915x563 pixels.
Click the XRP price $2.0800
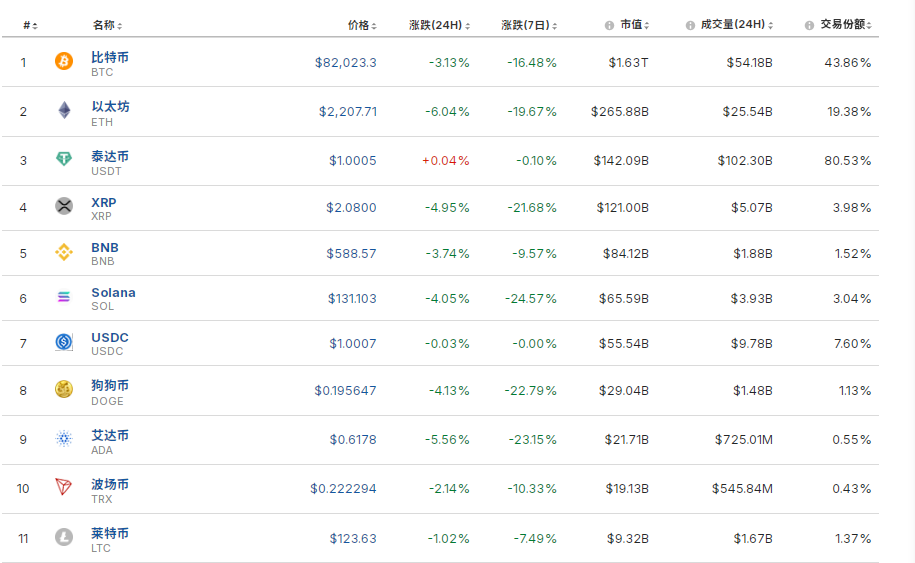[x=351, y=208]
